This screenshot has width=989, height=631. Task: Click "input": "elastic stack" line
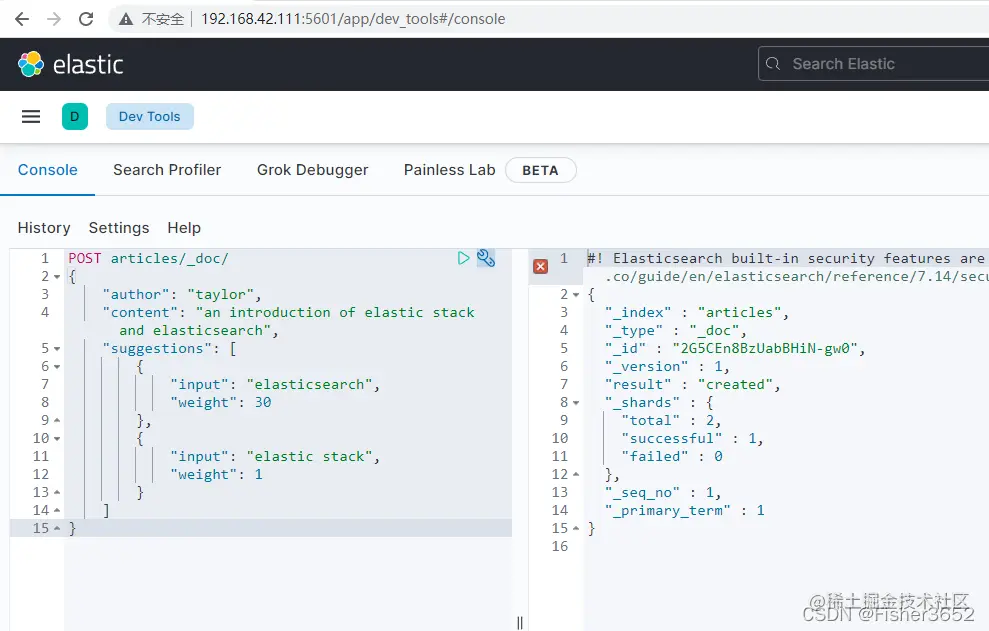click(274, 456)
